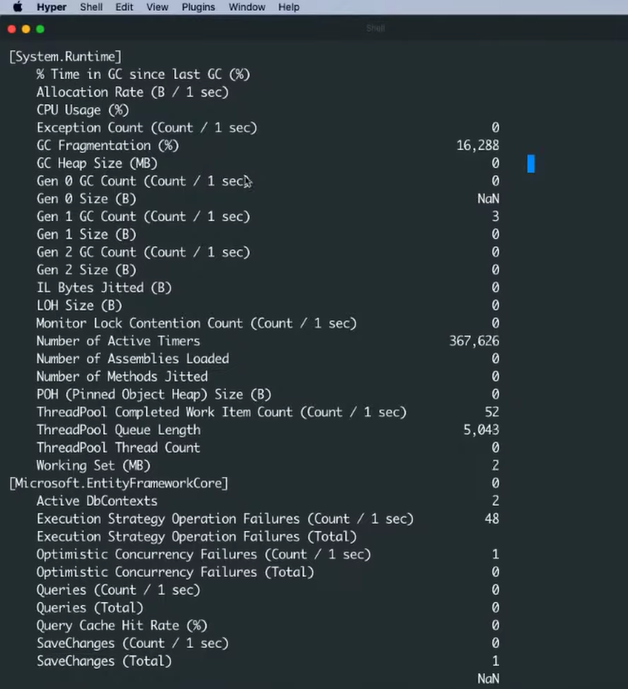Screen dimensions: 628x689
Task: Open the Plugins menu
Action: click(x=198, y=7)
